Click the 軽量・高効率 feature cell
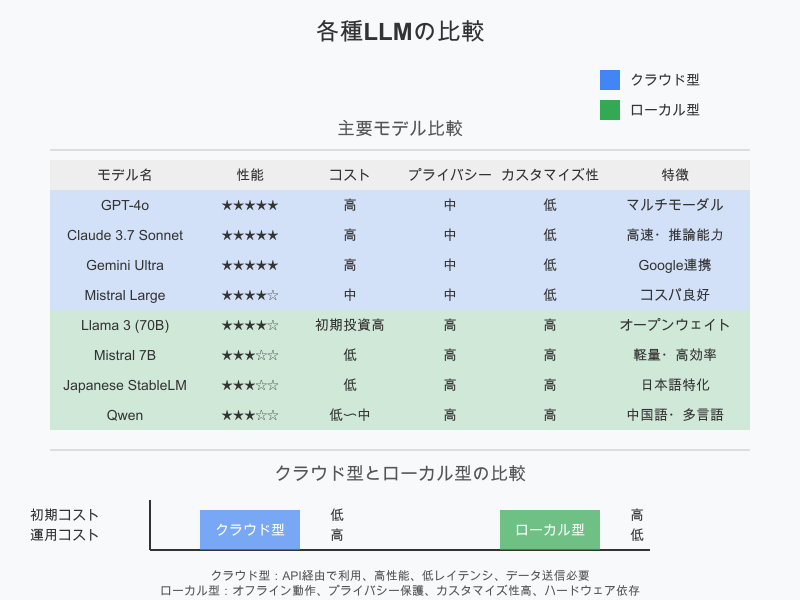The image size is (800, 600). click(x=675, y=355)
